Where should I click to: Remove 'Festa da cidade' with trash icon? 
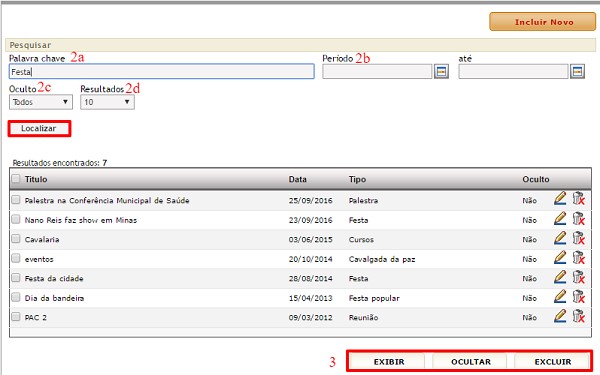click(579, 277)
